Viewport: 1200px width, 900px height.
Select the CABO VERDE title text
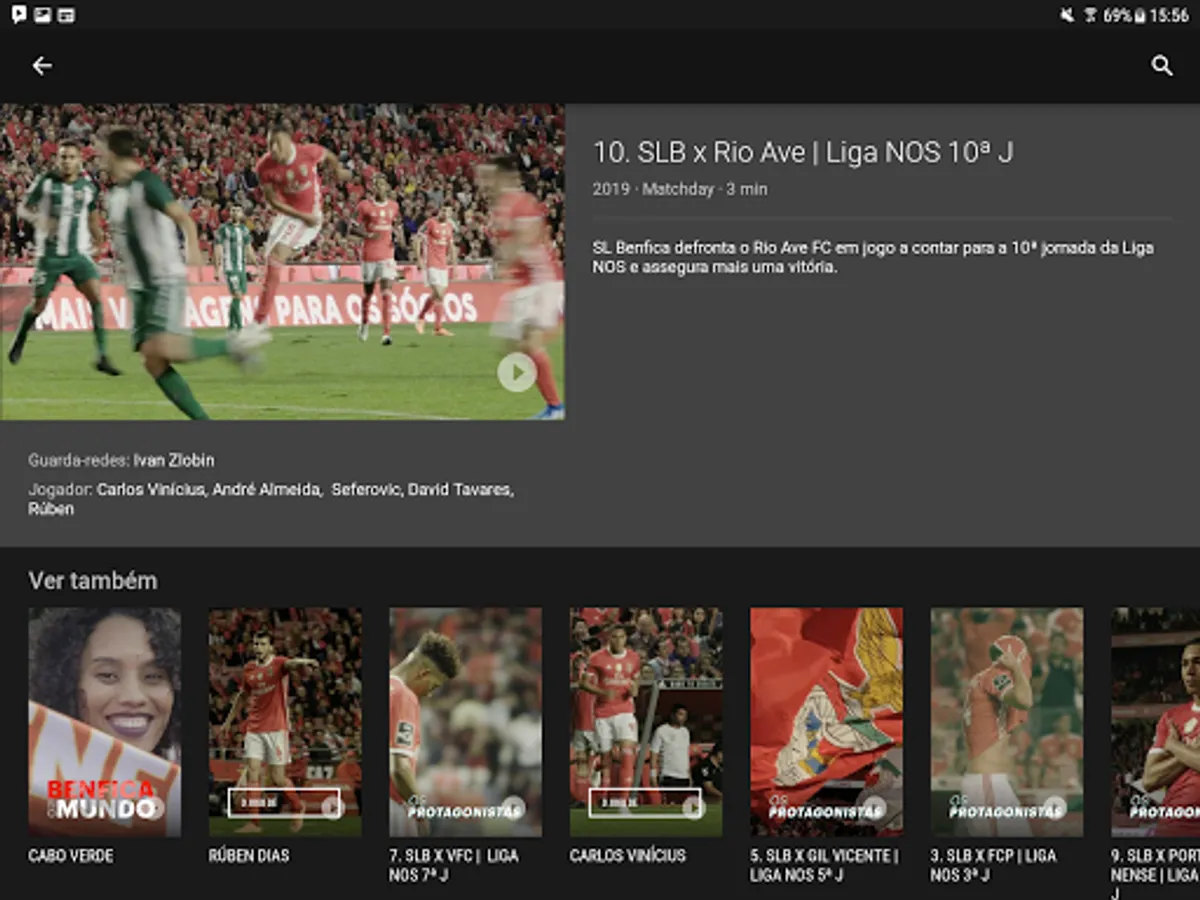(71, 856)
